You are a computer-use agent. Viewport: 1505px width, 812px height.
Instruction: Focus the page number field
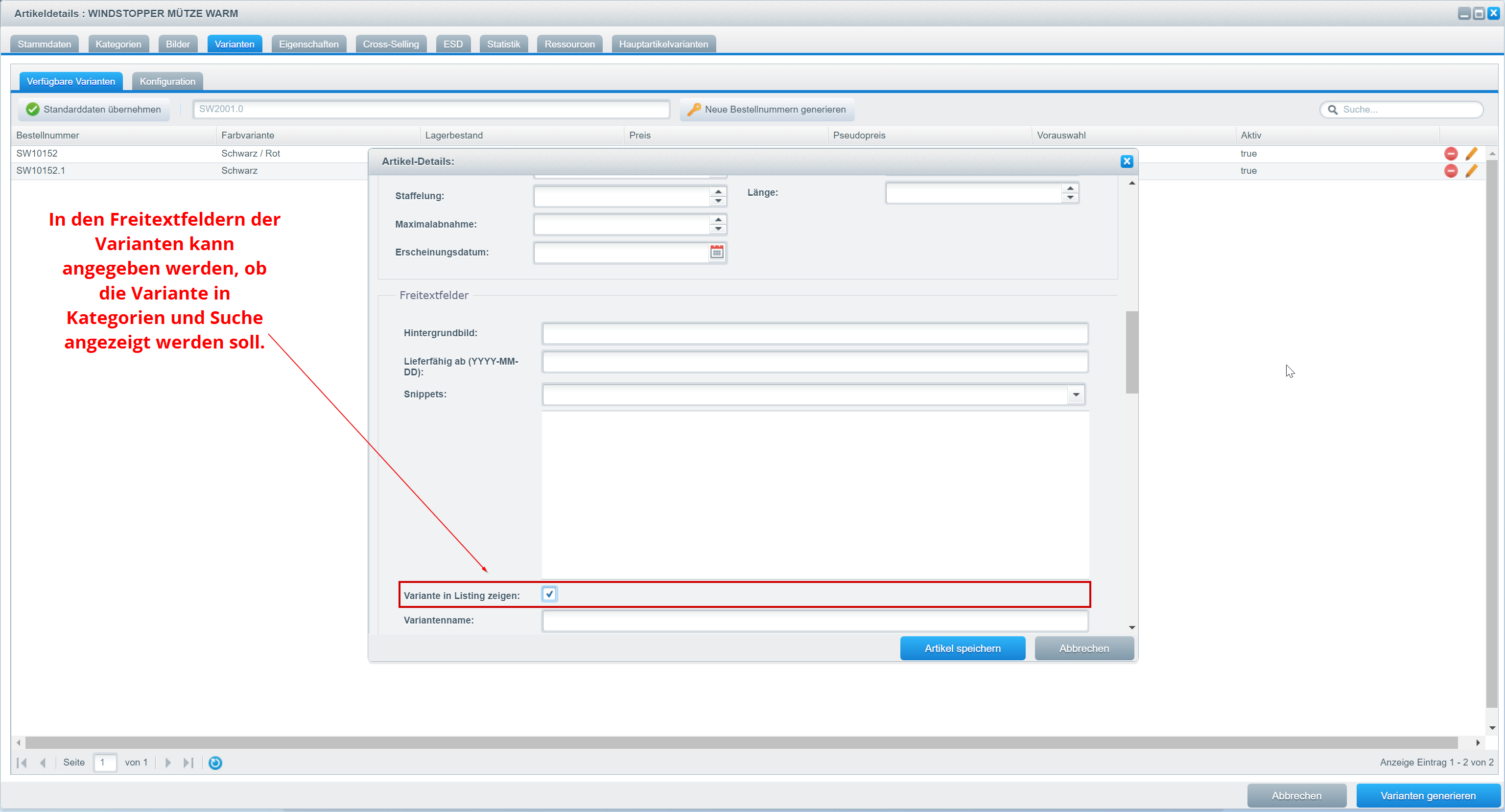pos(105,763)
